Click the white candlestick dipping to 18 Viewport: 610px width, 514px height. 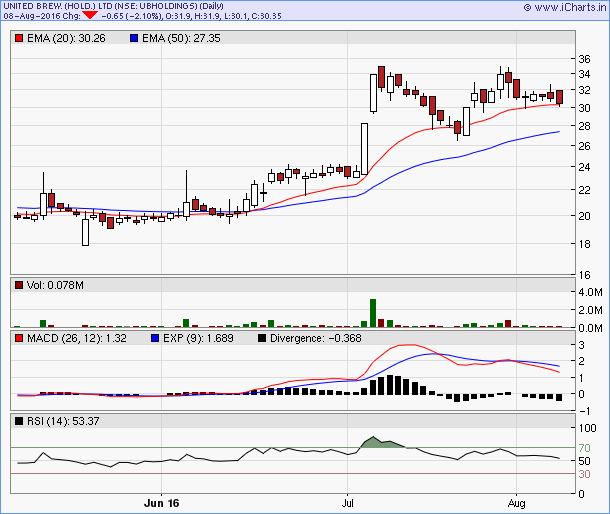[x=85, y=232]
